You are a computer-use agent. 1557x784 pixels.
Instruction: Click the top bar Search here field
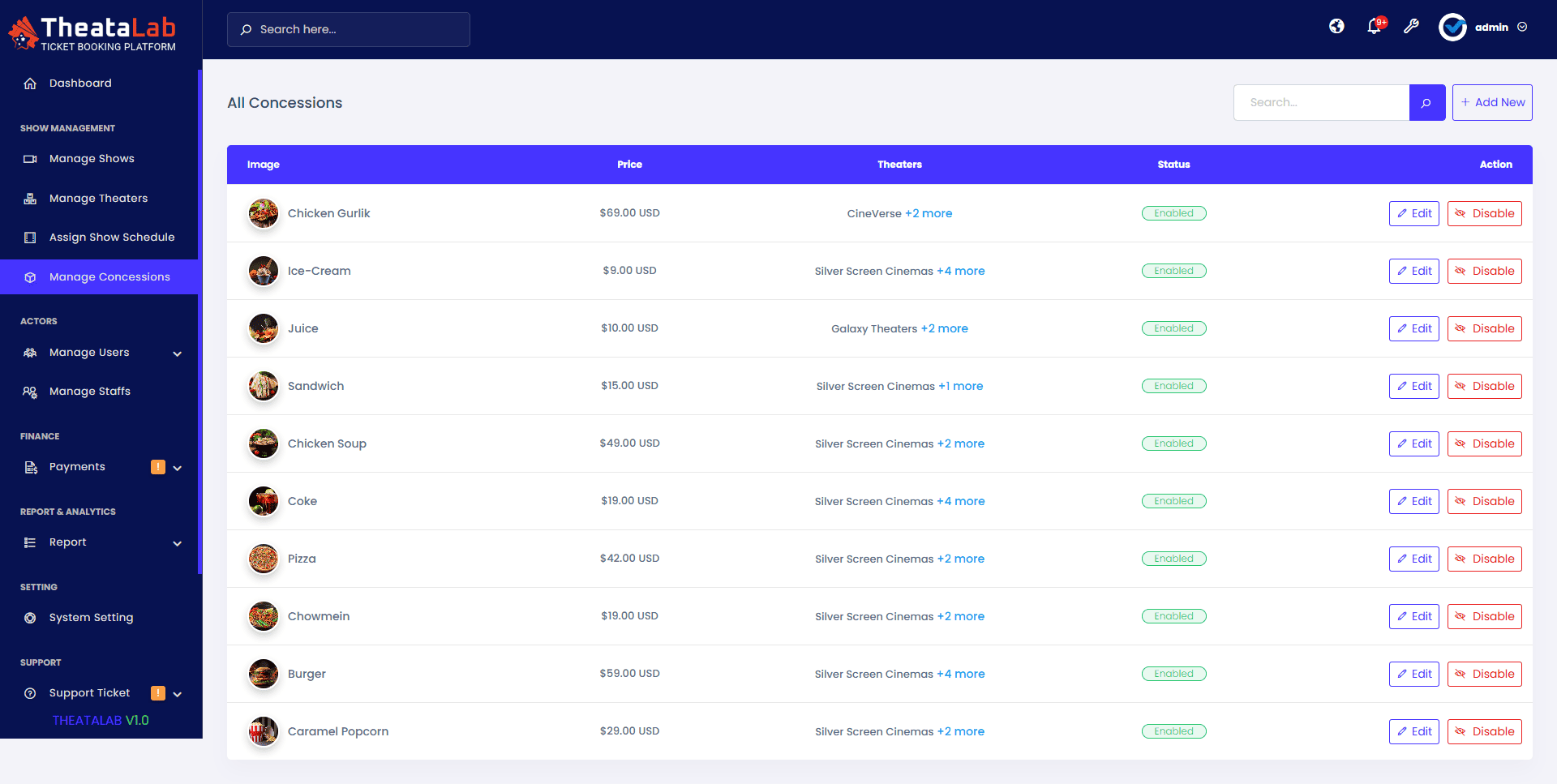pyautogui.click(x=349, y=29)
